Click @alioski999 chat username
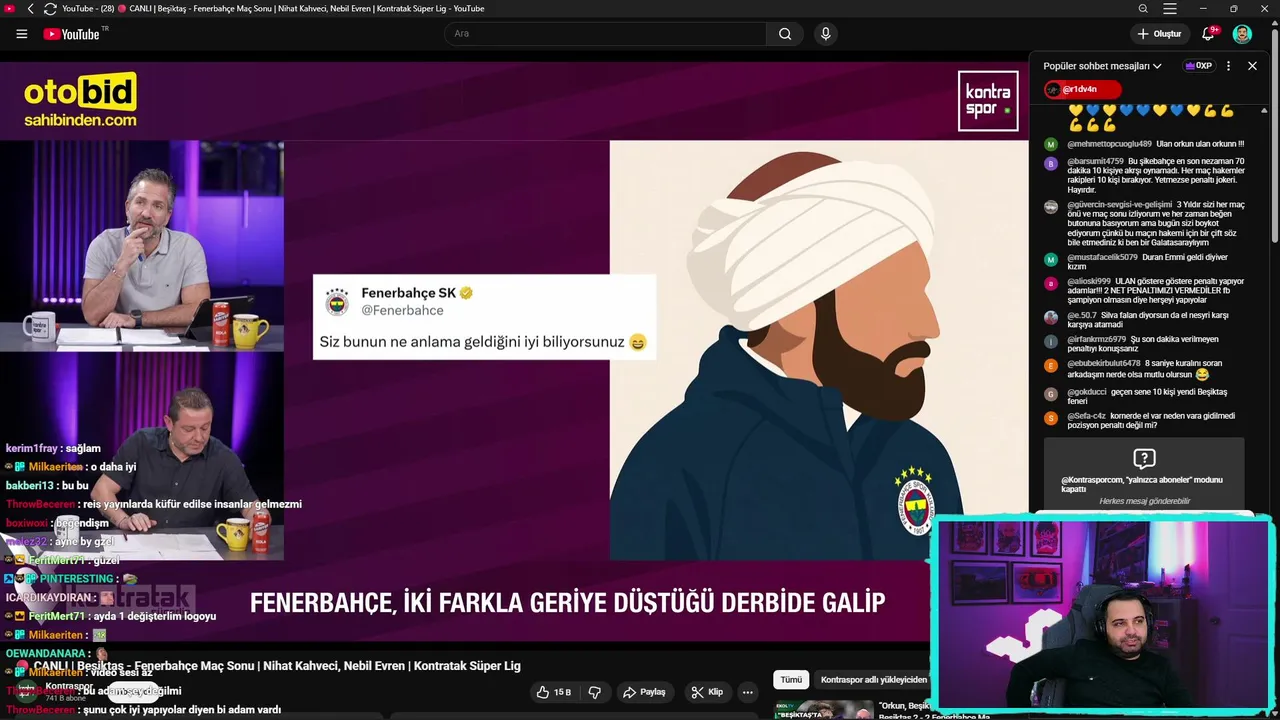 (x=1089, y=281)
